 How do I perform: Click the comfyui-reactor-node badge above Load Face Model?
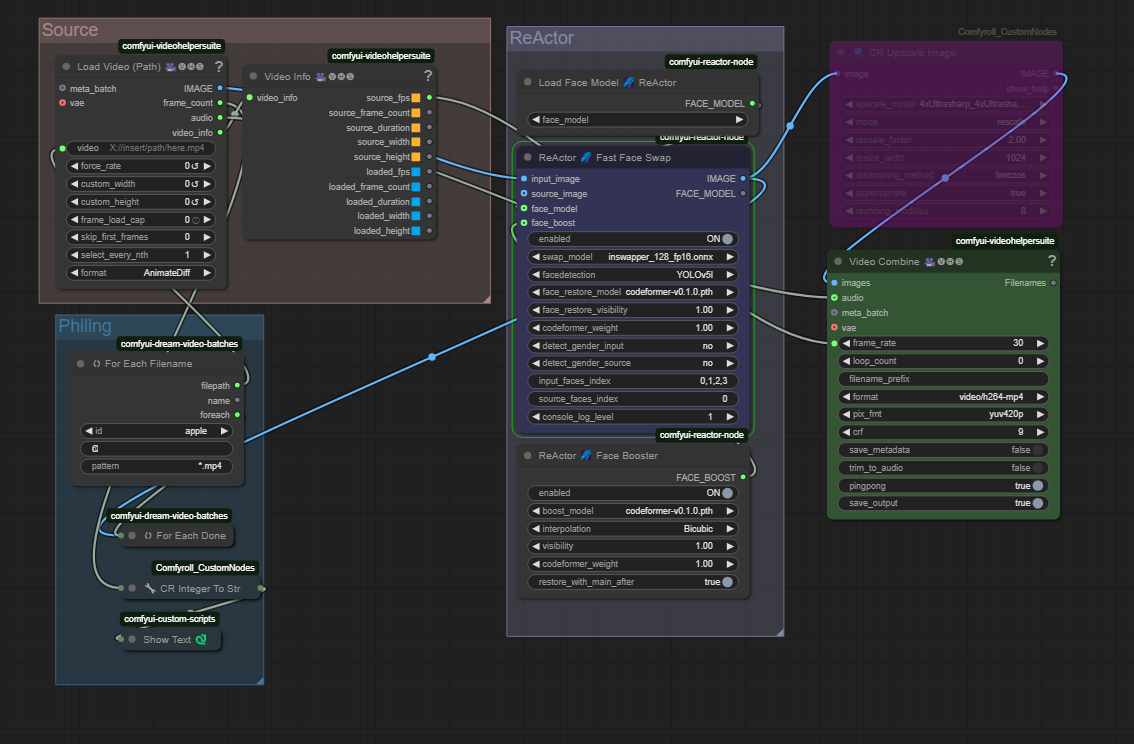(711, 62)
